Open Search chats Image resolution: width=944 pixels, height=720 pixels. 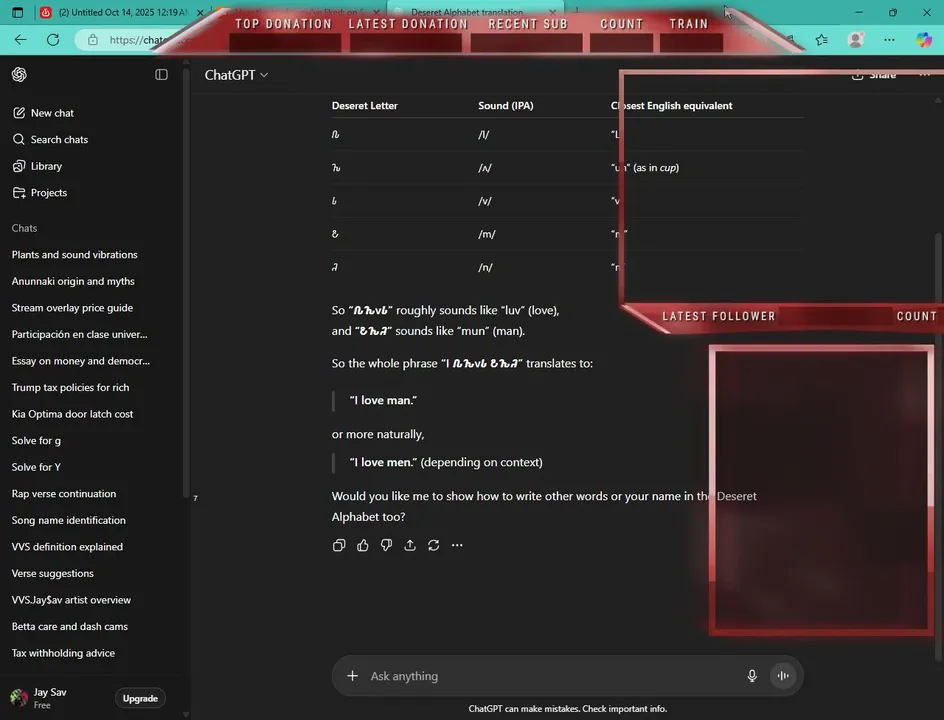point(51,139)
